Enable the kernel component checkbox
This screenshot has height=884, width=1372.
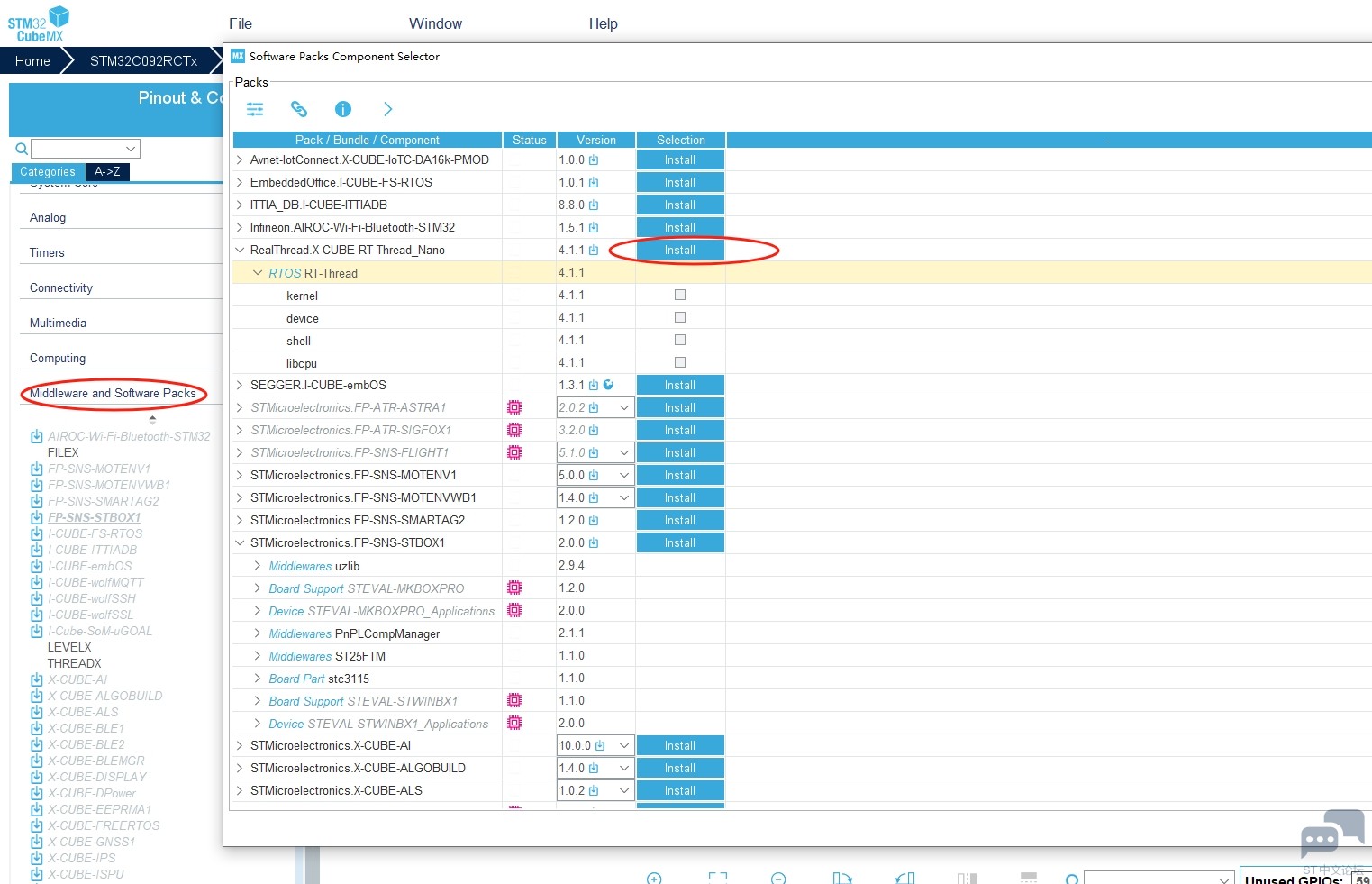680,295
